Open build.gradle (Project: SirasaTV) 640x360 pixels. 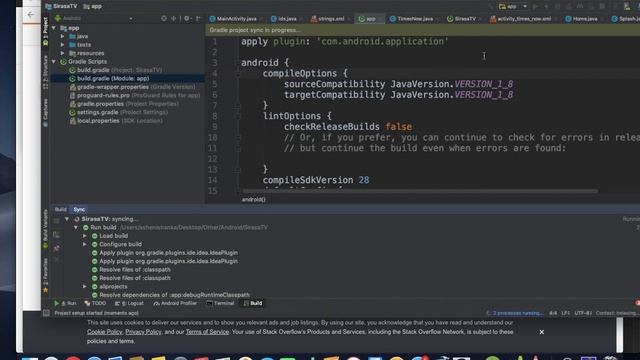point(116,70)
